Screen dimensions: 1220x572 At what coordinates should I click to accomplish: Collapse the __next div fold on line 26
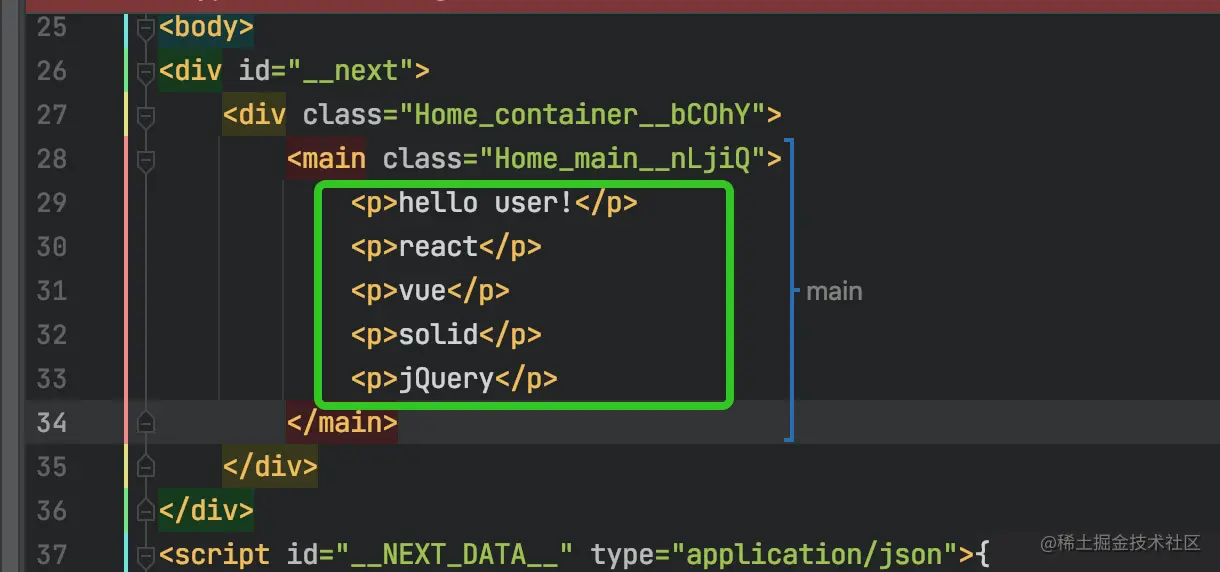coord(146,74)
